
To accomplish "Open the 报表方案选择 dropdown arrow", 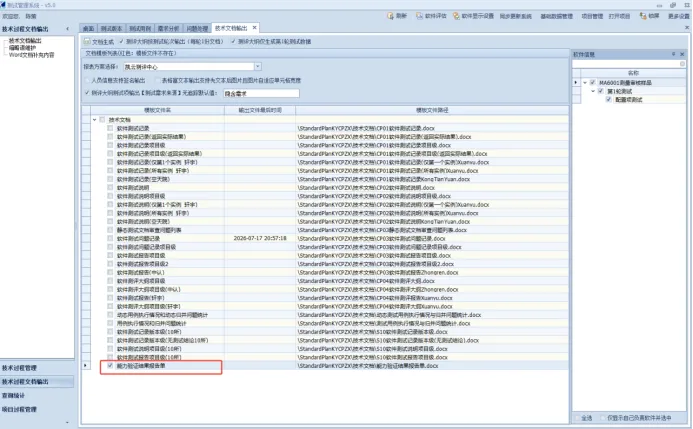I will point(258,66).
